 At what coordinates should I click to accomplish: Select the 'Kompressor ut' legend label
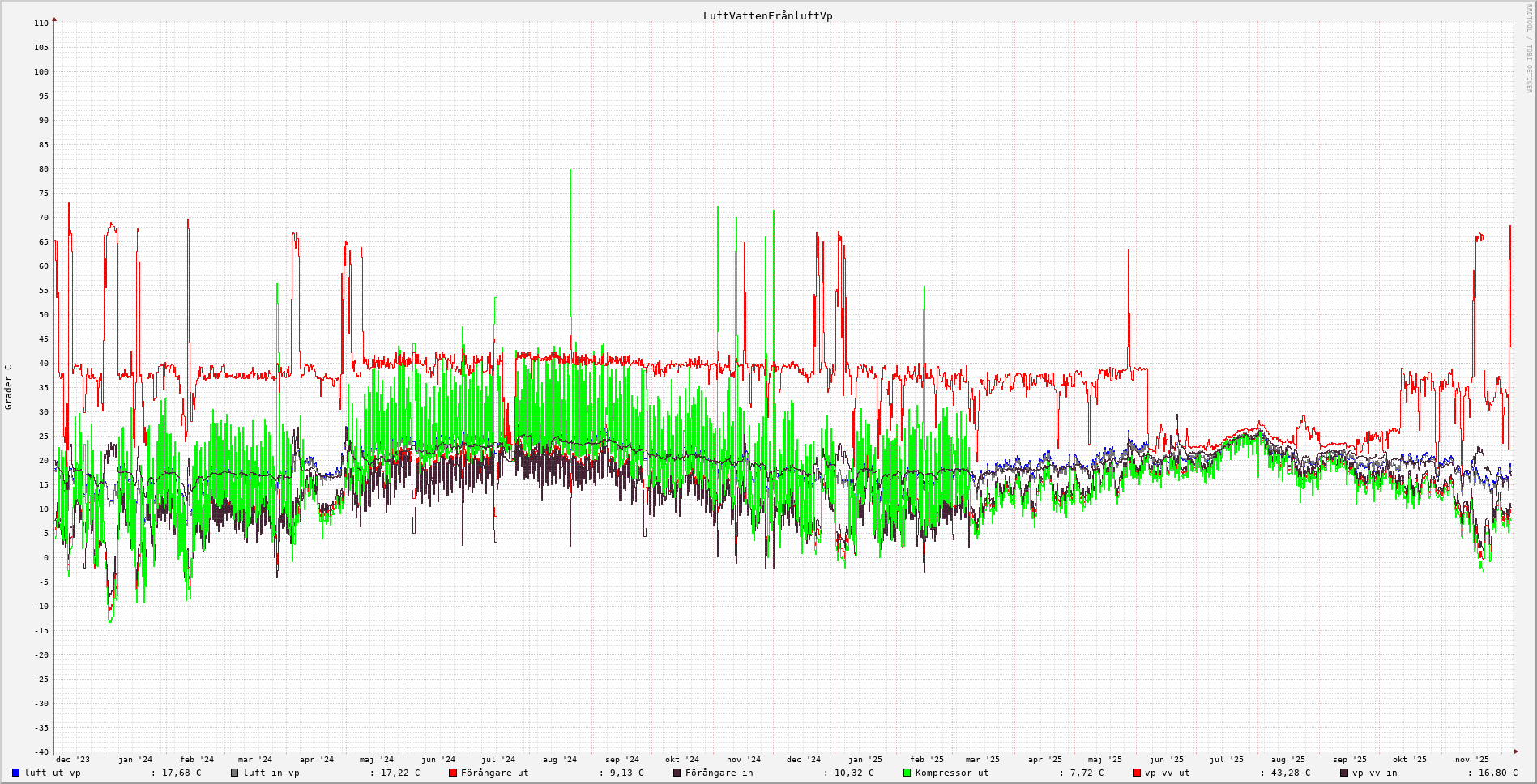952,773
